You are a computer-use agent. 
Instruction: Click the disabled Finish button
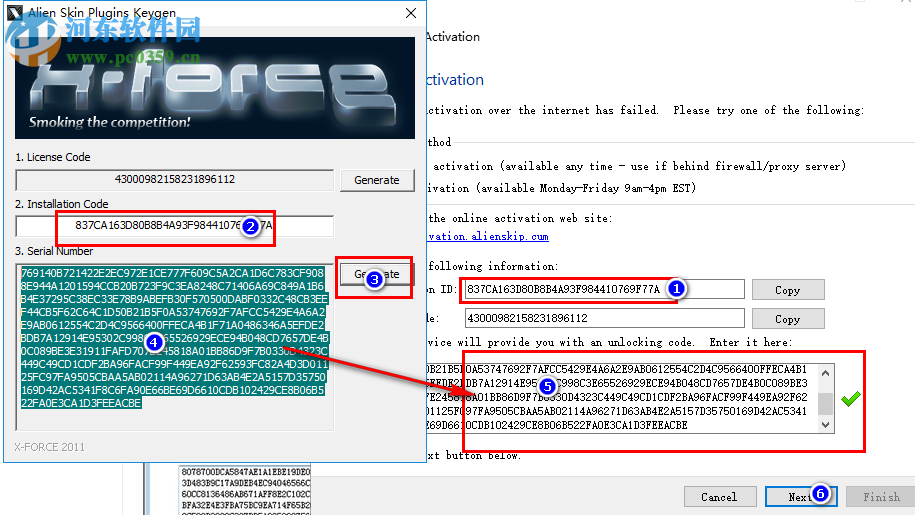[881, 497]
